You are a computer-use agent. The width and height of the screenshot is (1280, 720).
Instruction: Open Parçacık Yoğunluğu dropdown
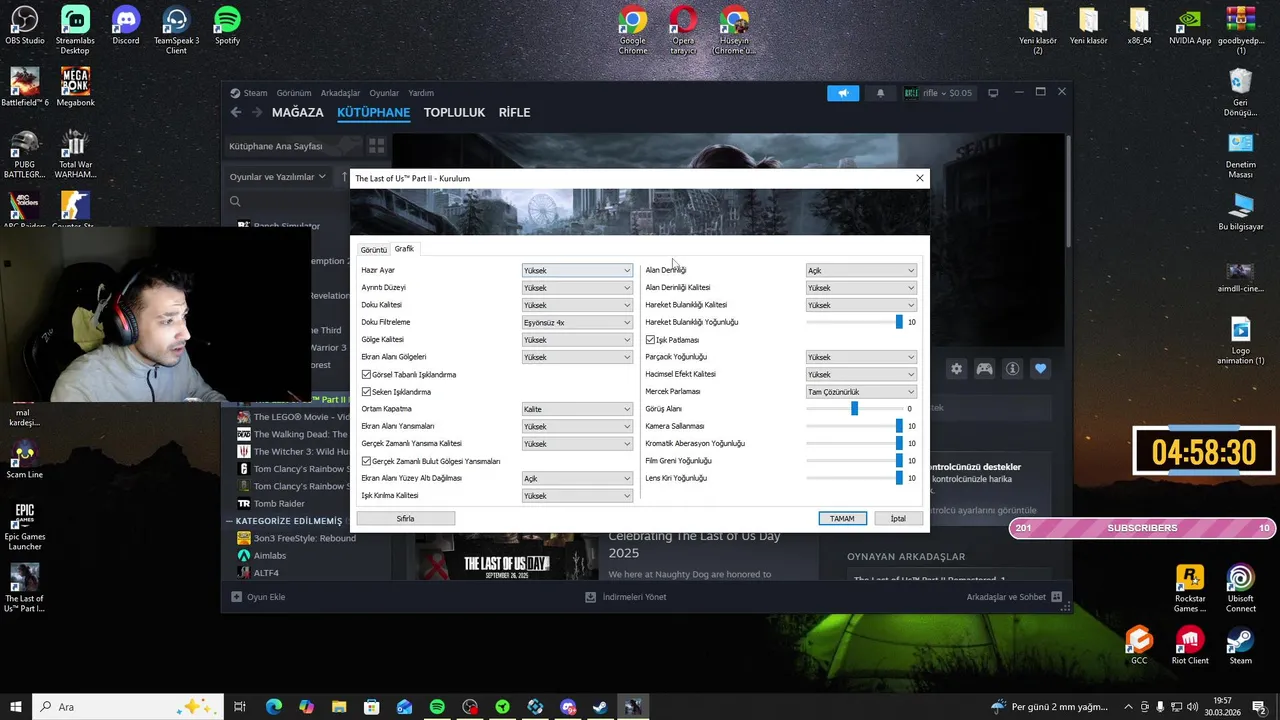(x=861, y=357)
